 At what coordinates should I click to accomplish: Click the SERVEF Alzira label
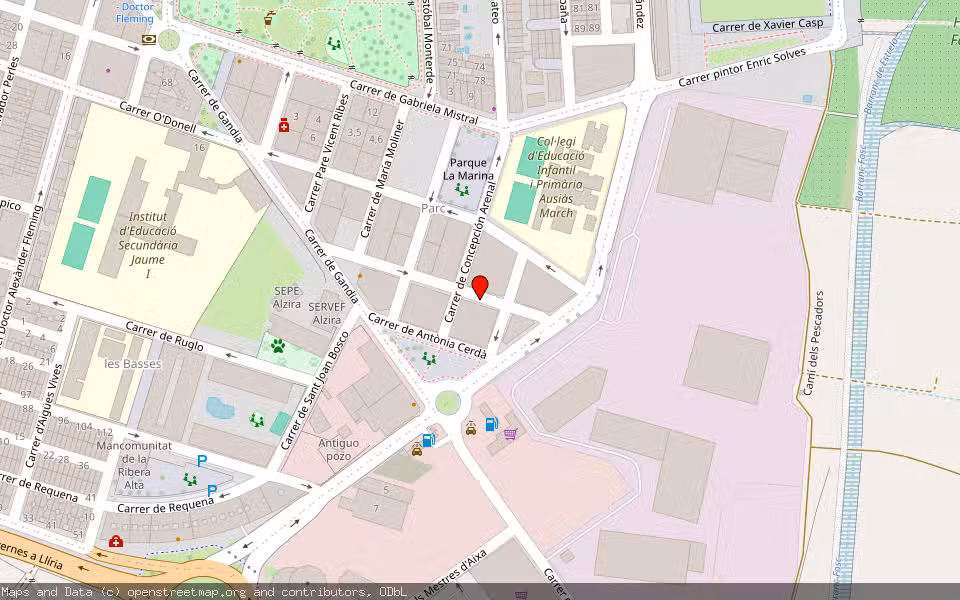[x=327, y=313]
